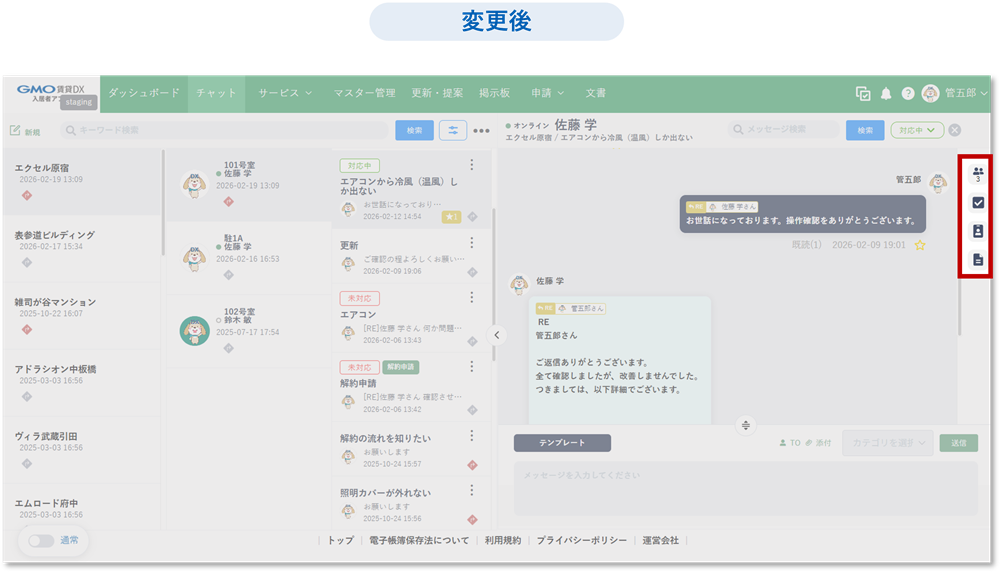
Task: Open kebab menu for 更新 thread
Action: (472, 242)
